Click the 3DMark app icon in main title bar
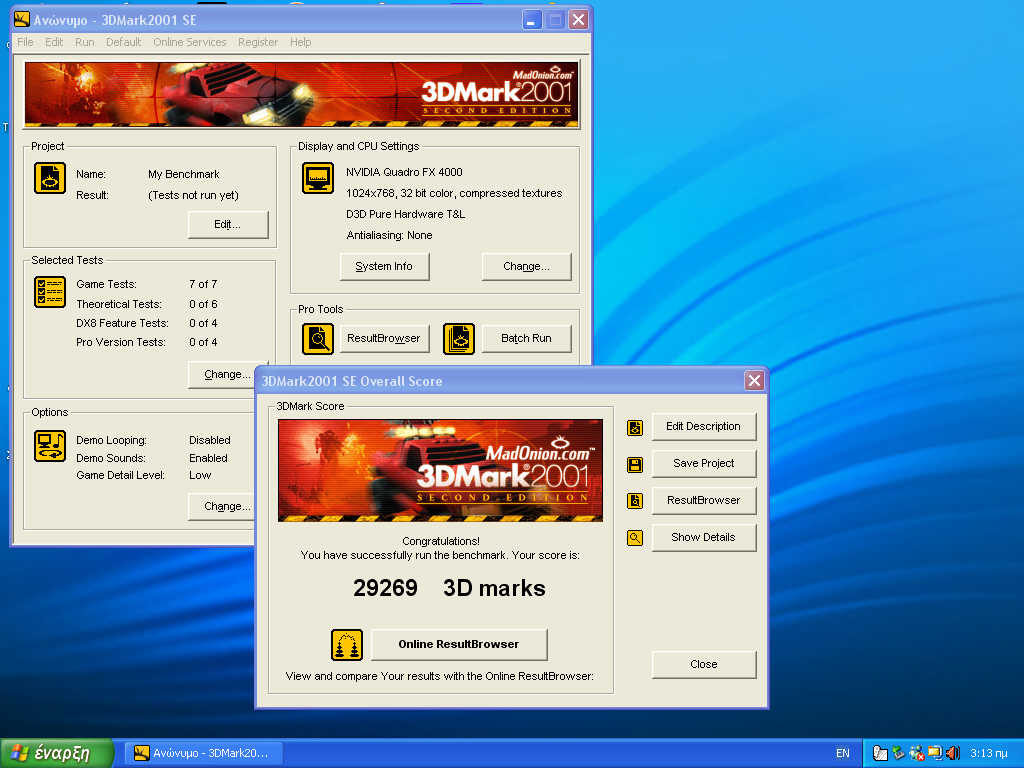1024x768 pixels. point(22,20)
